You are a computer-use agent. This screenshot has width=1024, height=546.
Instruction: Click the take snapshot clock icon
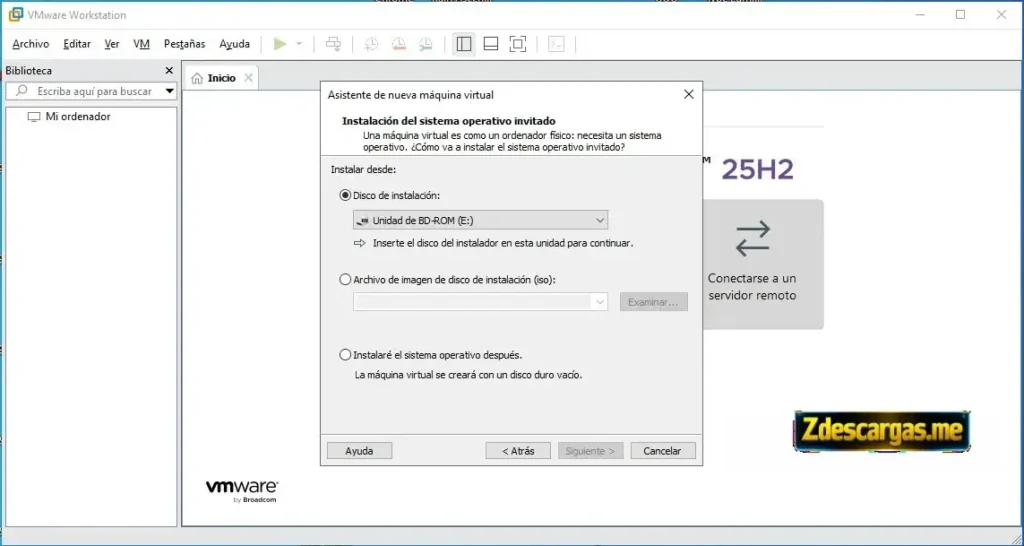(371, 44)
